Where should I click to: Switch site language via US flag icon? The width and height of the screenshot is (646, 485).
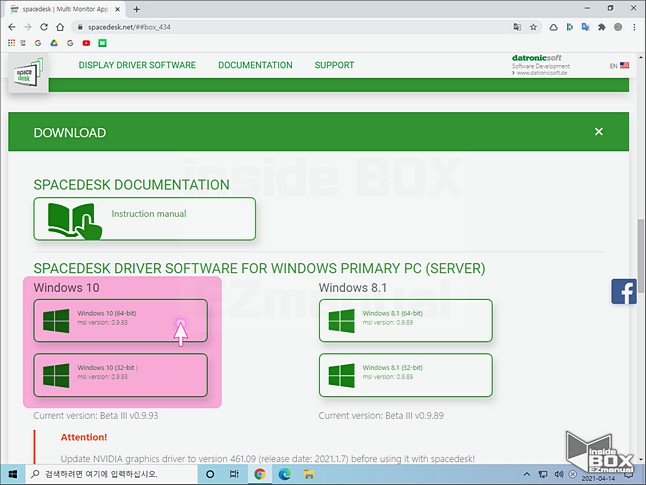click(625, 66)
